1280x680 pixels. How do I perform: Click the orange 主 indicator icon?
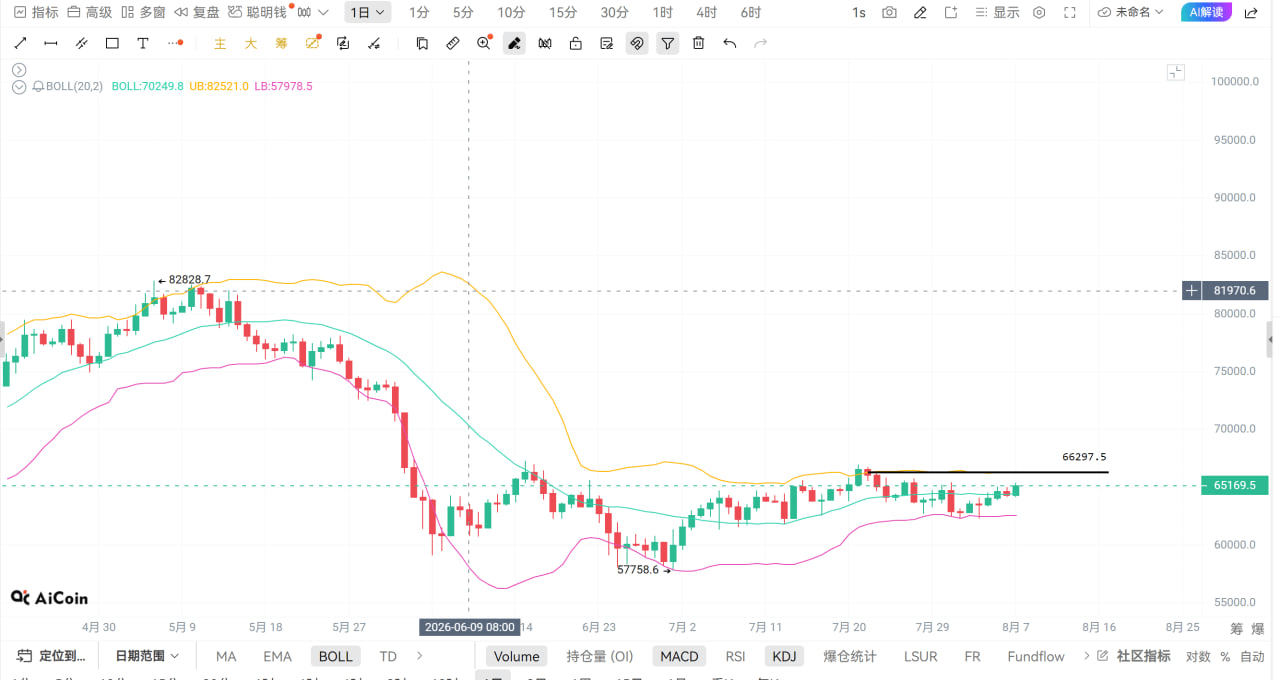coord(221,43)
